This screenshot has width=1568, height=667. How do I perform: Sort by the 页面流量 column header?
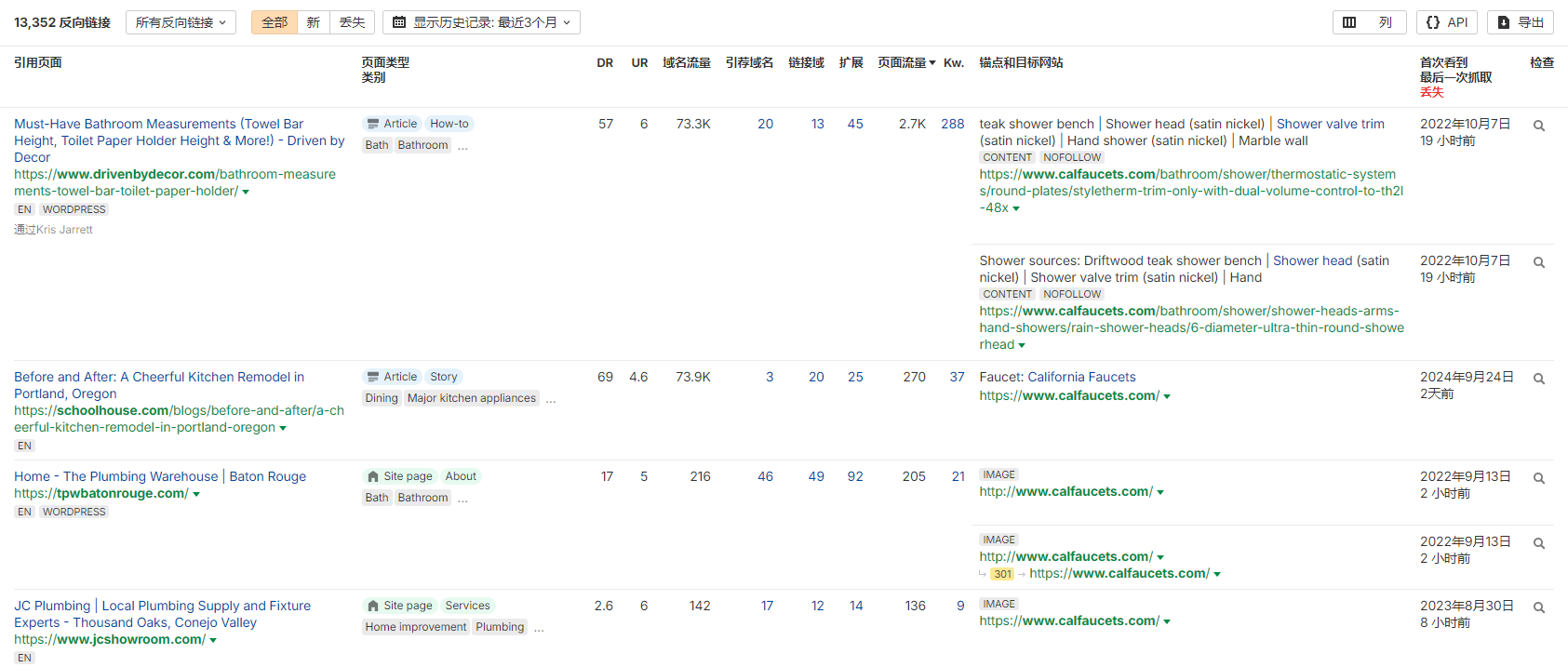[906, 62]
